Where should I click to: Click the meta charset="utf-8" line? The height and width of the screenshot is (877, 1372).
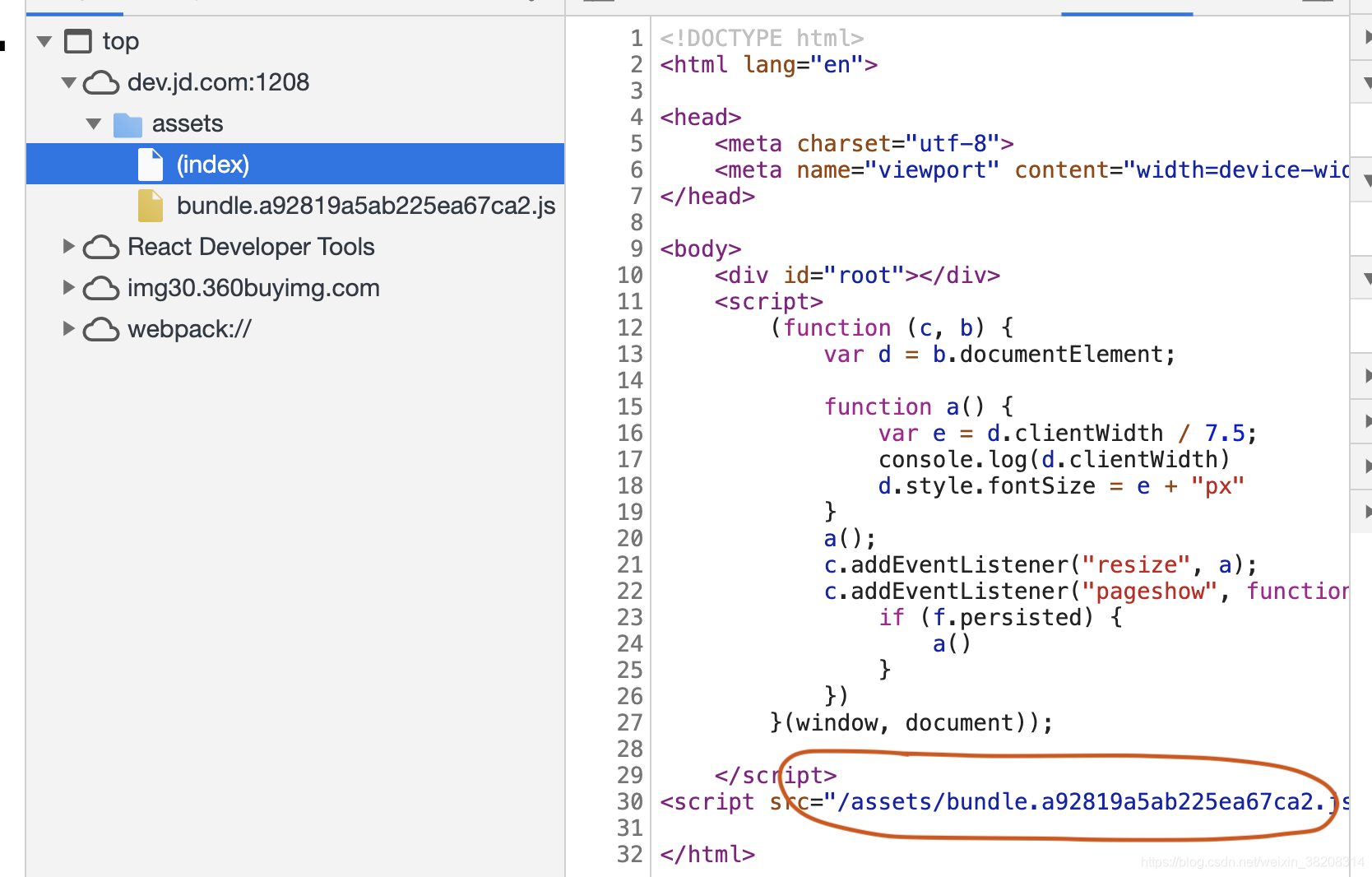(x=864, y=143)
